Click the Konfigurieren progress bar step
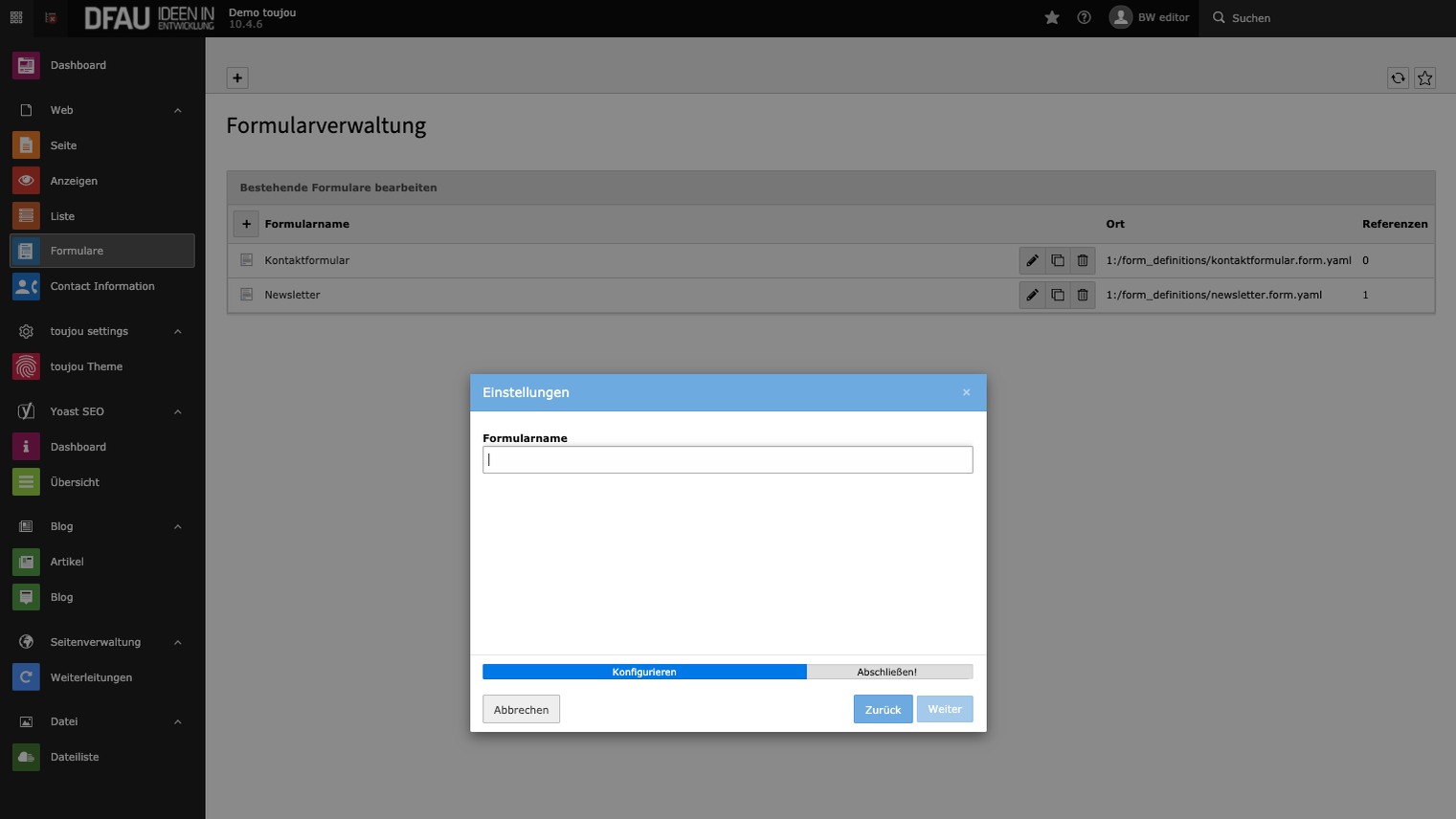Image resolution: width=1456 pixels, height=819 pixels. (644, 672)
